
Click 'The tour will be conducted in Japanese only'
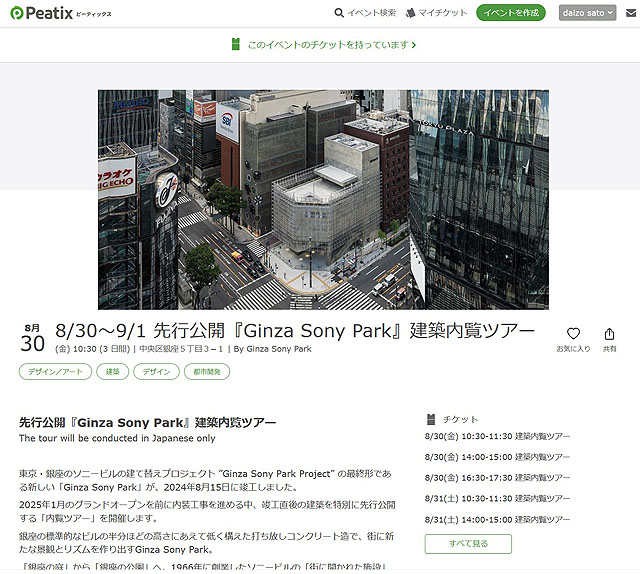tap(117, 438)
